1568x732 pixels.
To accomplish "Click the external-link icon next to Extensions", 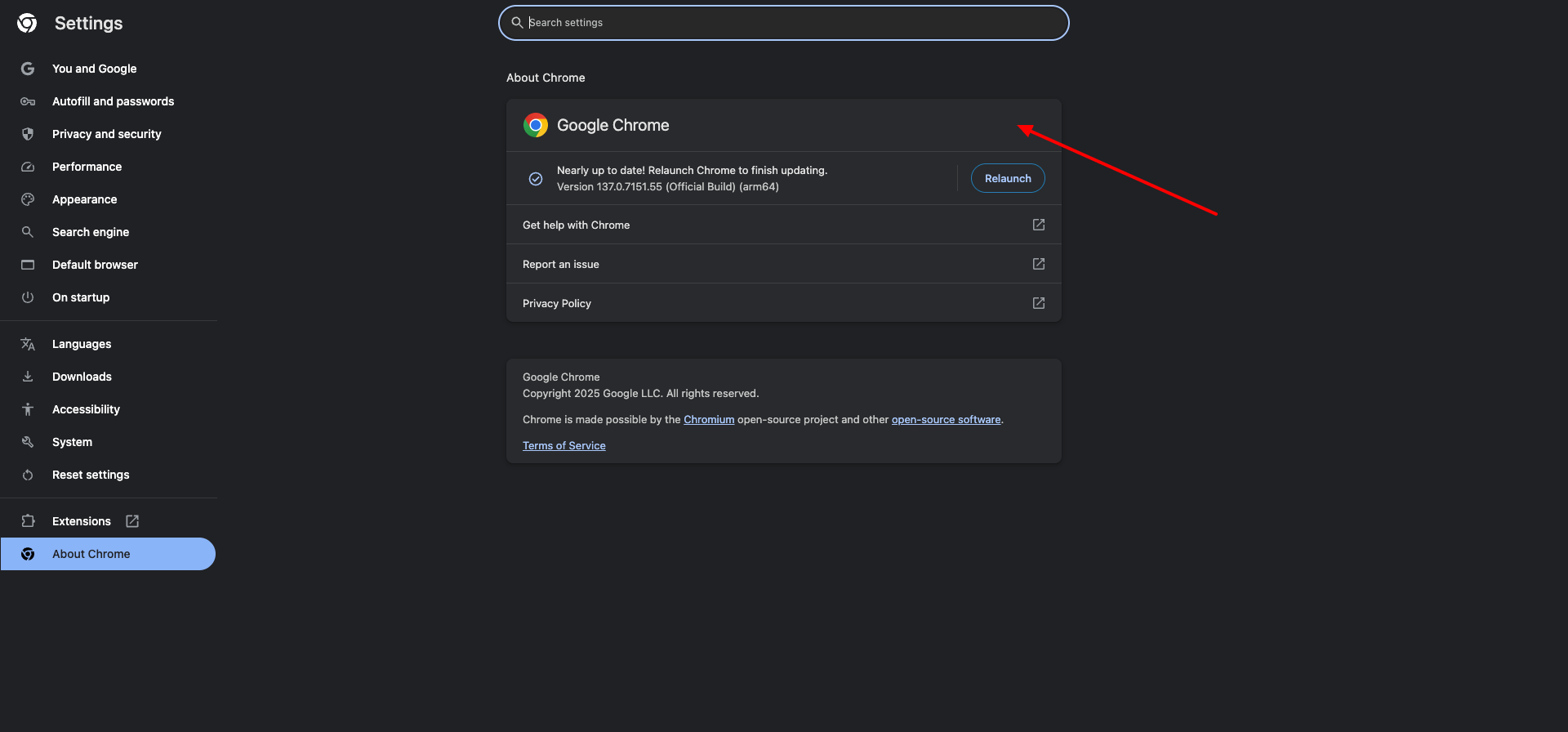I will tap(132, 521).
